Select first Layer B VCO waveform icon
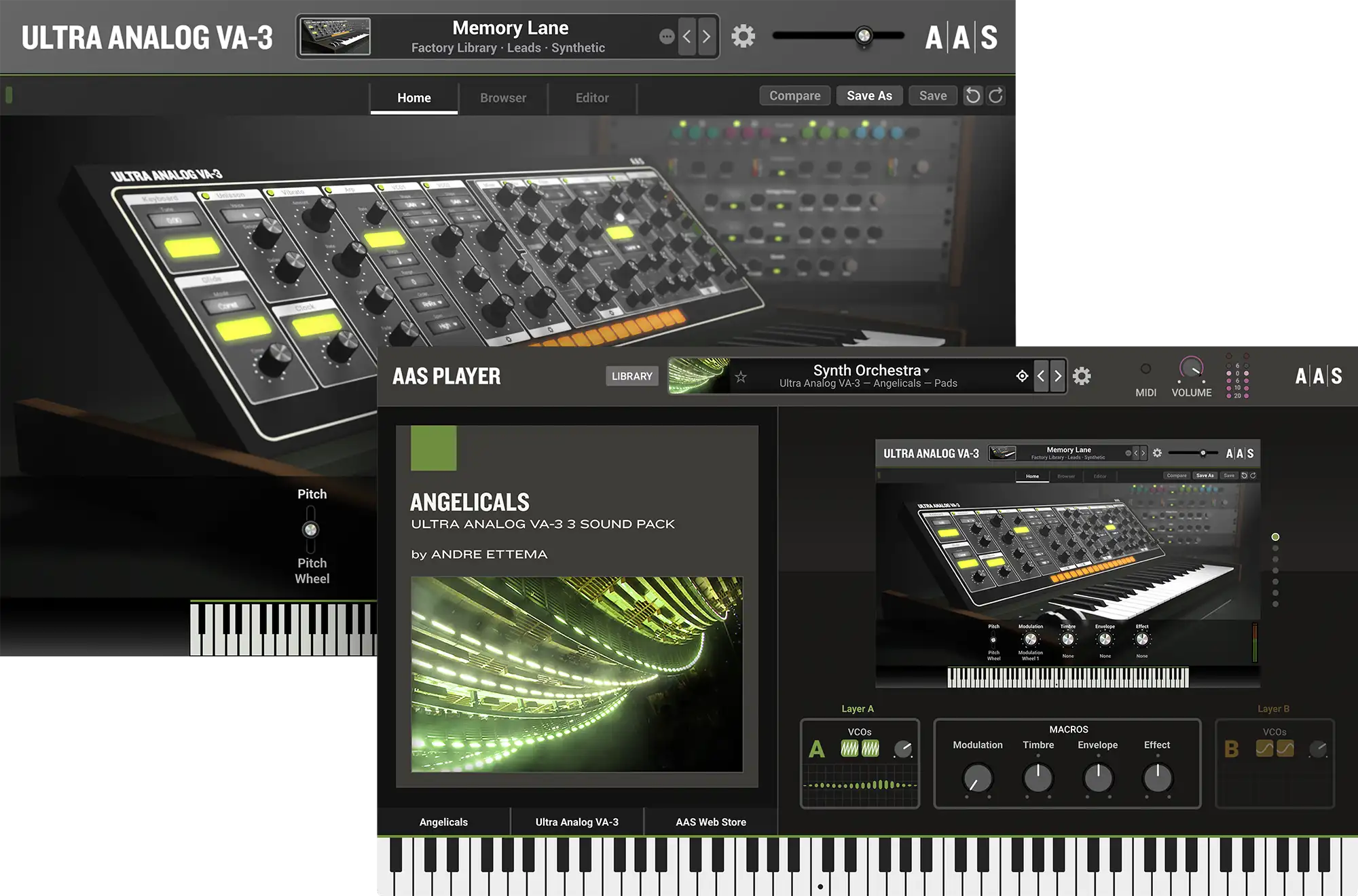Screen dimensions: 1358x896 pyautogui.click(x=1264, y=748)
